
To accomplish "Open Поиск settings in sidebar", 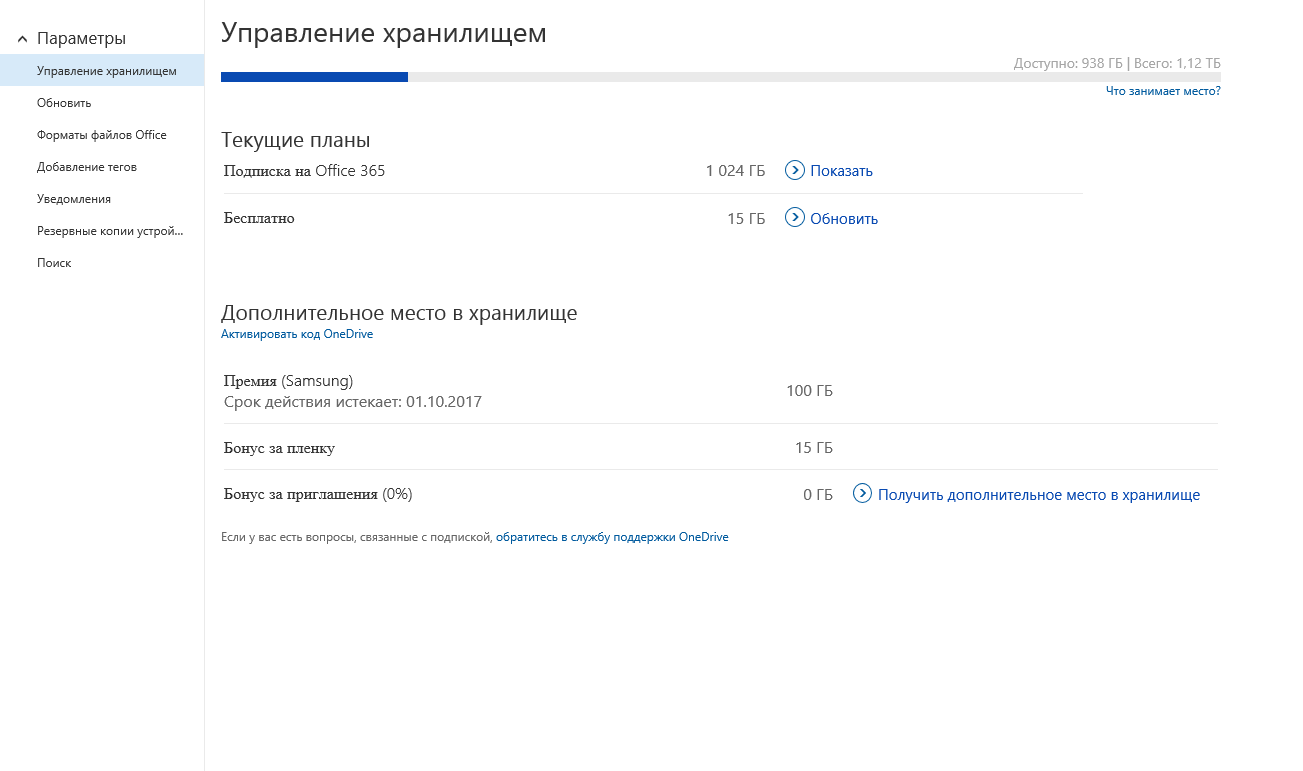I will 54,263.
